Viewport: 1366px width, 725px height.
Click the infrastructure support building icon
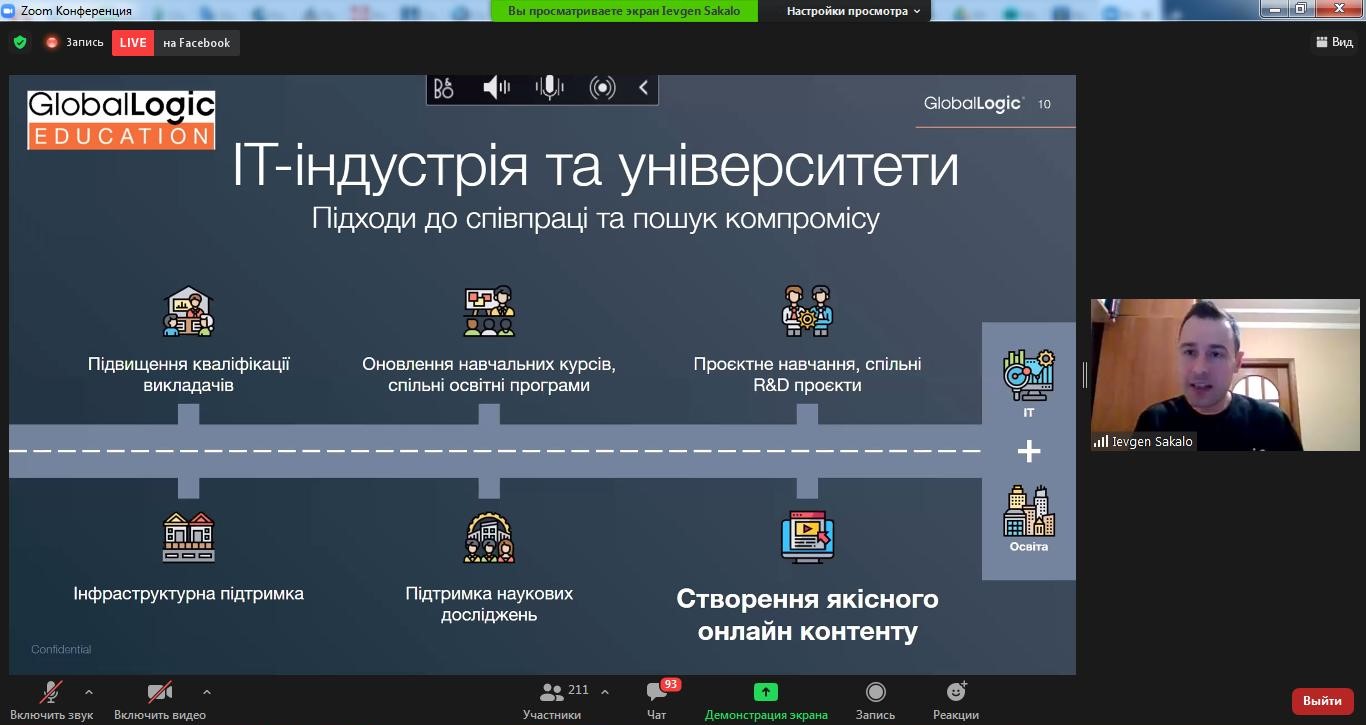pyautogui.click(x=188, y=537)
